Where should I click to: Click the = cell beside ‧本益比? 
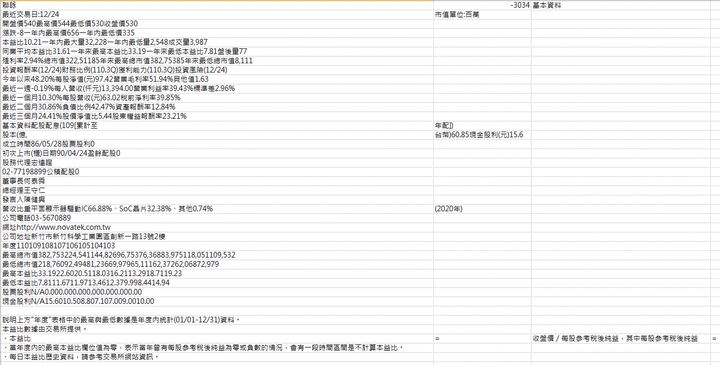click(482, 338)
